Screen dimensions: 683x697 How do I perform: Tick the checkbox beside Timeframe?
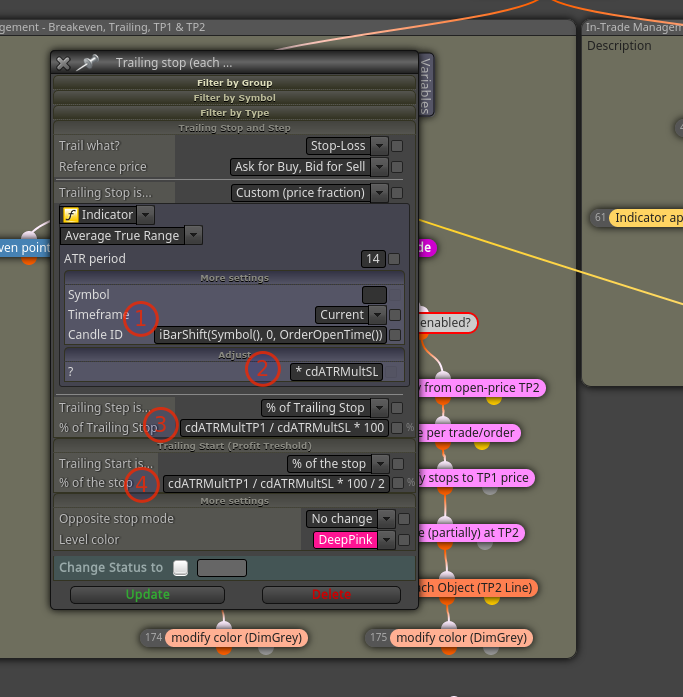click(x=395, y=315)
